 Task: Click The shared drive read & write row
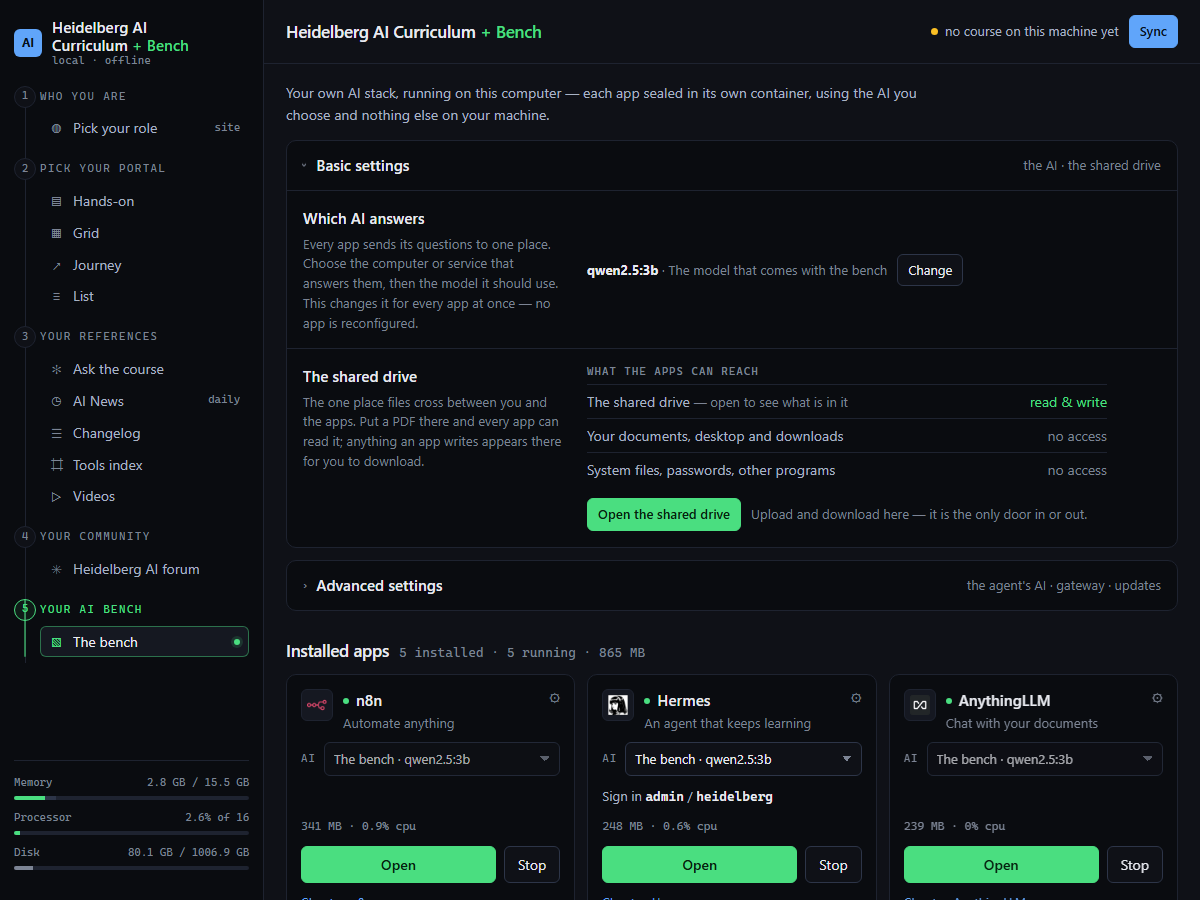(x=847, y=402)
